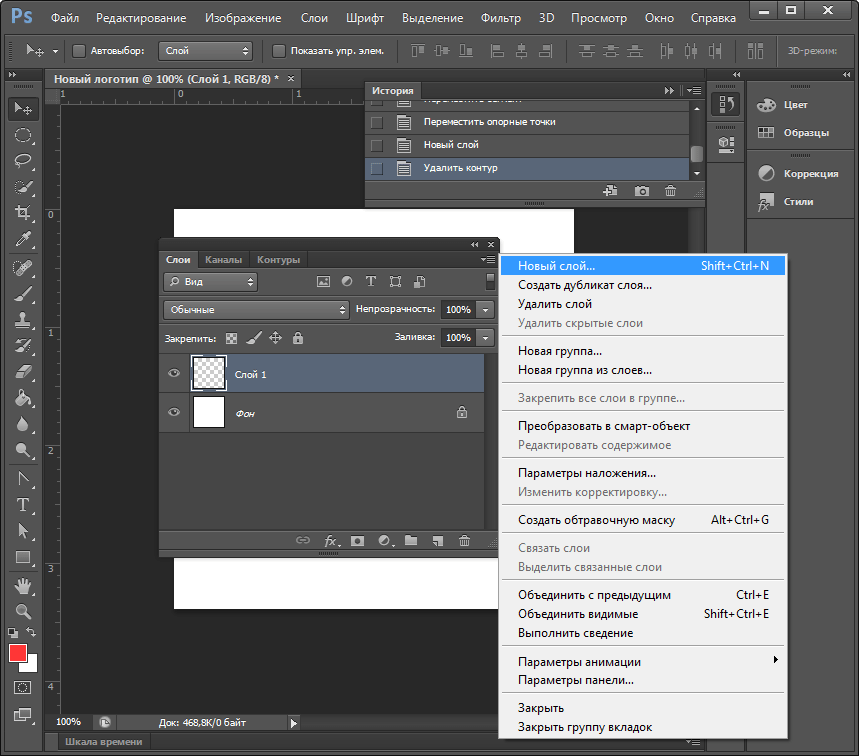The width and height of the screenshot is (859, 756).
Task: Switch to the Каналы tab
Action: coord(223,260)
